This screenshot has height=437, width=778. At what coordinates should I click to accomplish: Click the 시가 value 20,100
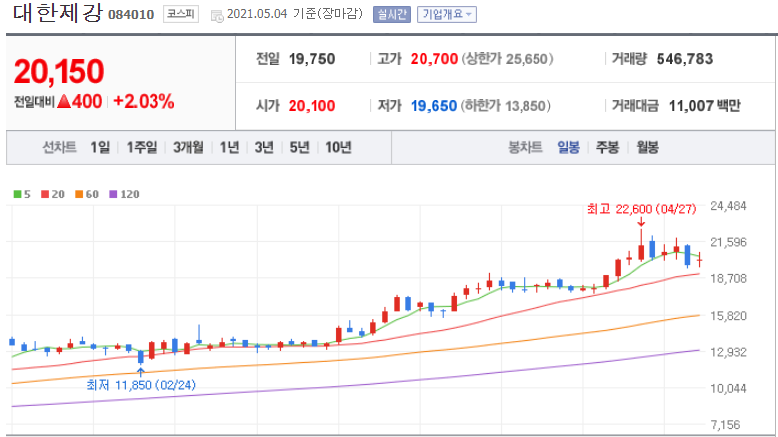point(312,106)
